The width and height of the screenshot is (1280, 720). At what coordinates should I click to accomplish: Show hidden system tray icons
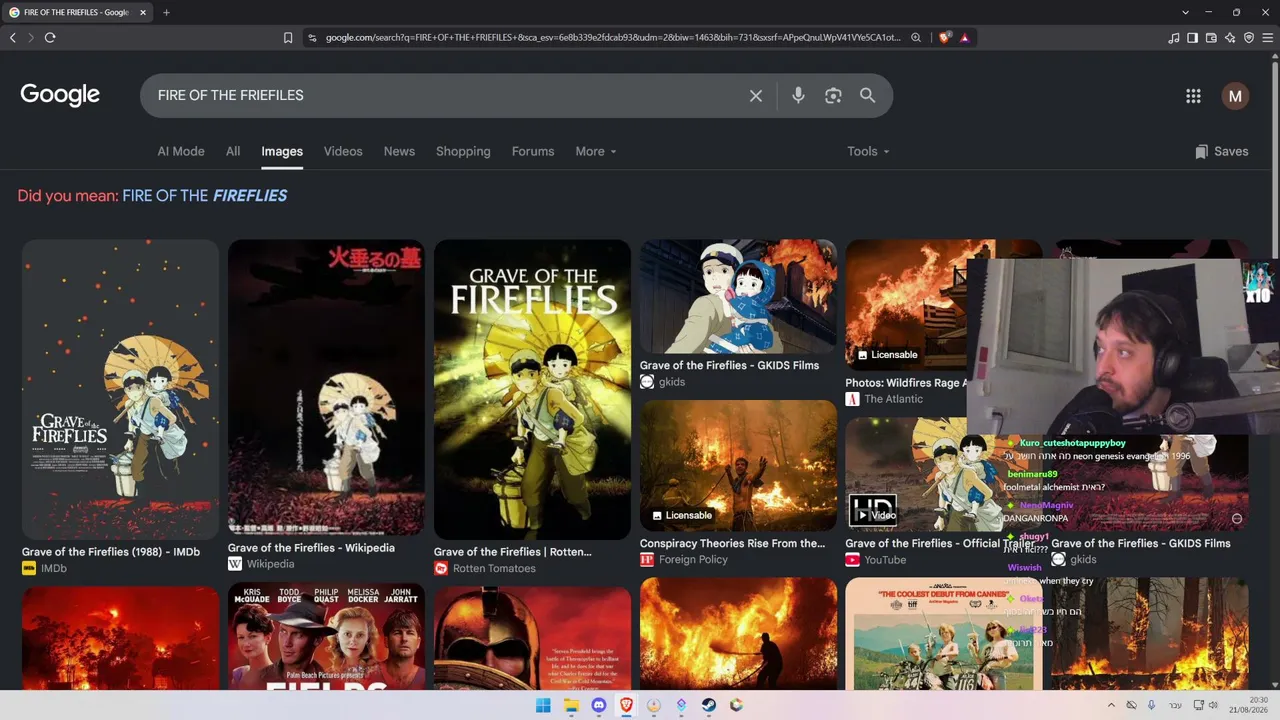pos(1111,705)
